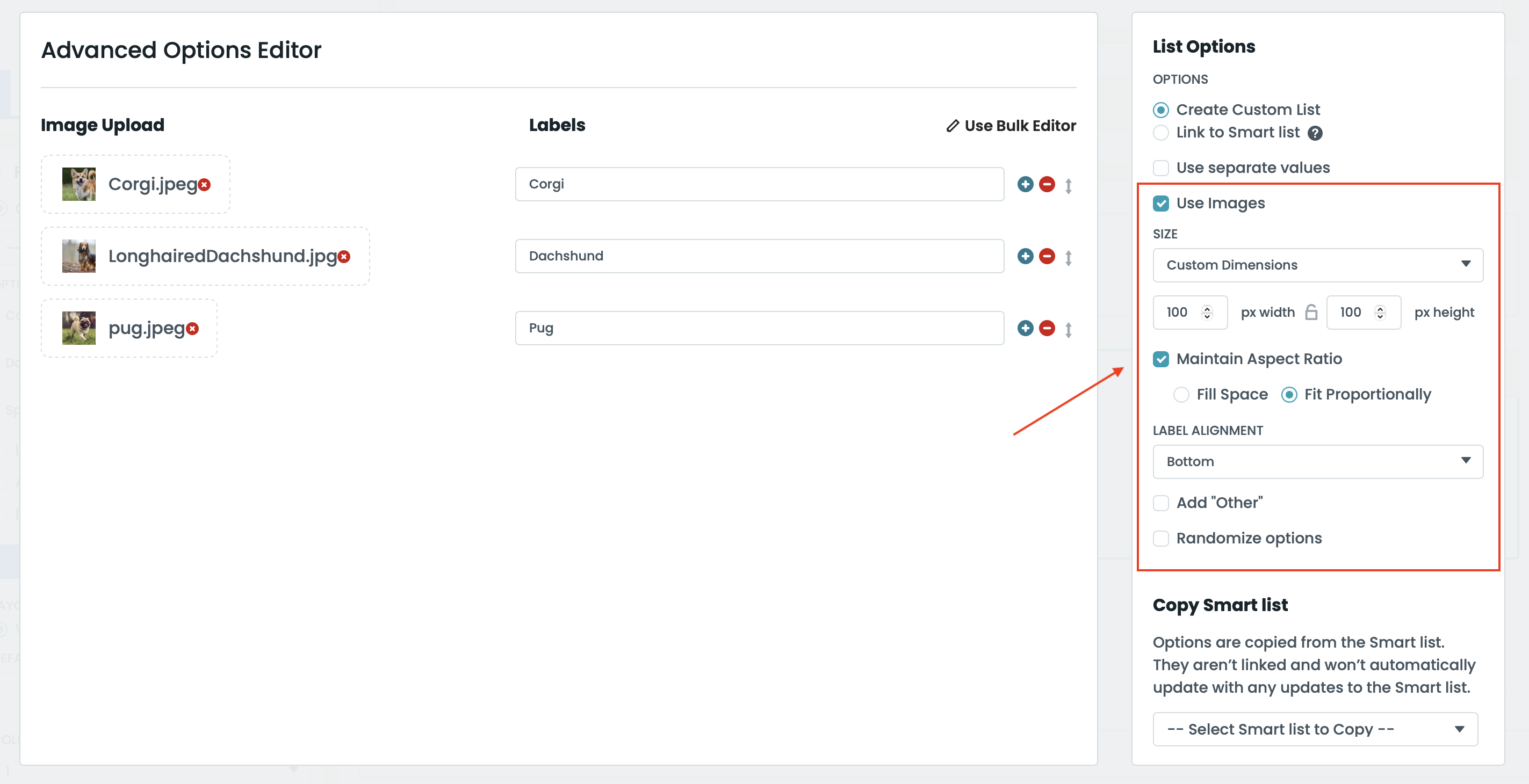The image size is (1529, 784).
Task: Check the Add "Other" option
Action: point(1161,503)
